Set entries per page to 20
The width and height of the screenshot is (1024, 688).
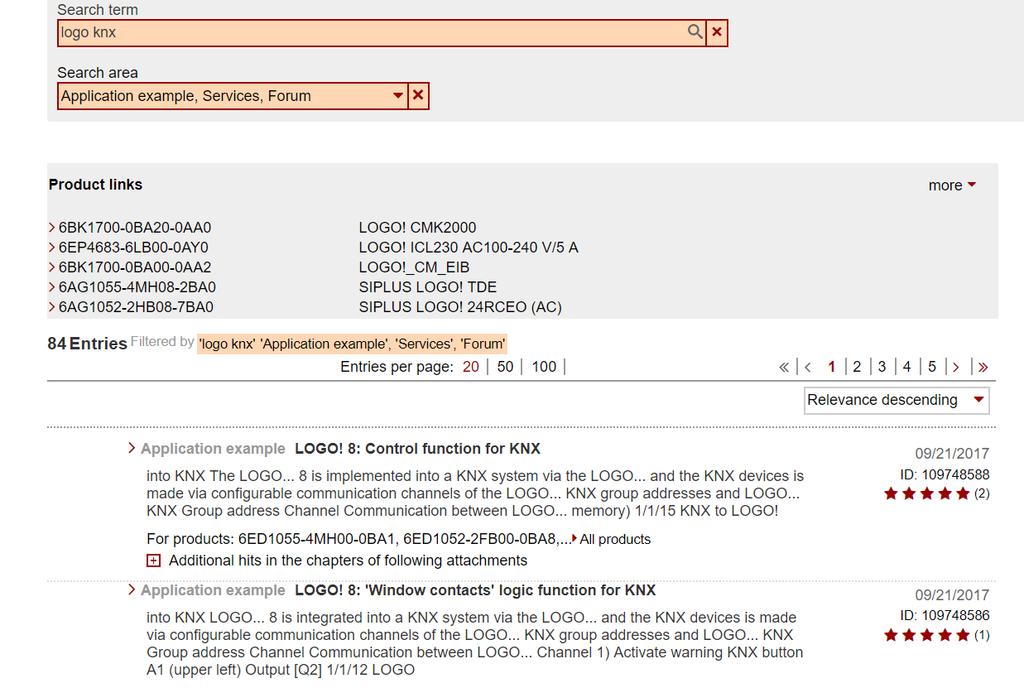[x=471, y=367]
